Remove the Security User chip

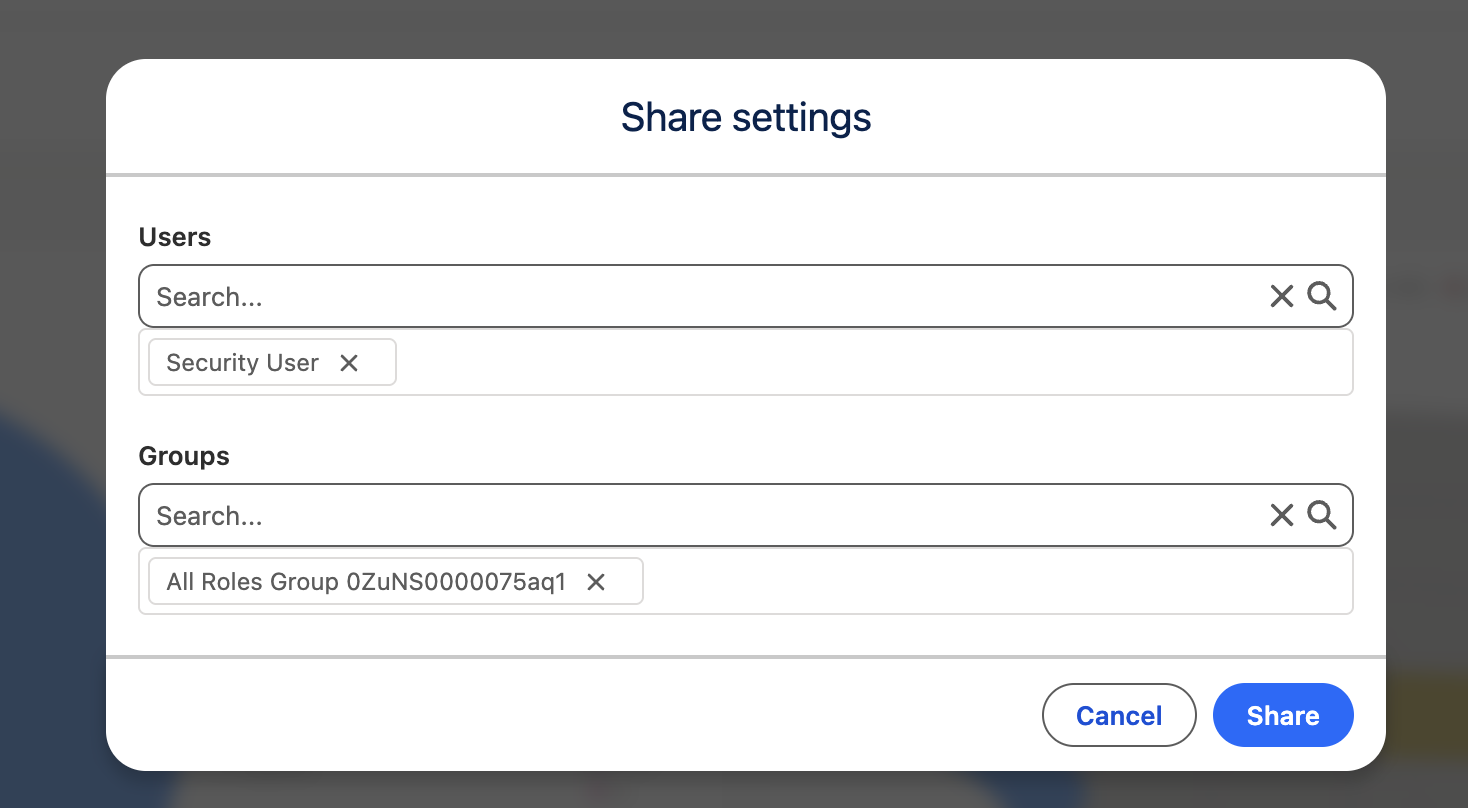click(x=349, y=363)
